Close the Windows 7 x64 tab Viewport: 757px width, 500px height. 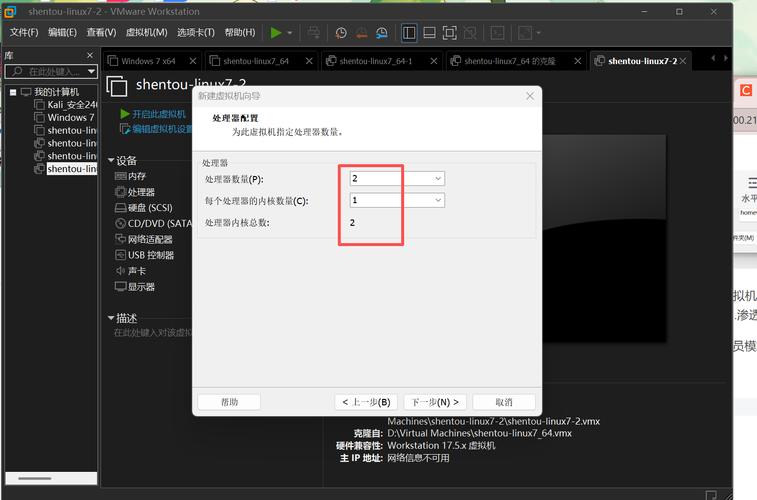pos(193,61)
